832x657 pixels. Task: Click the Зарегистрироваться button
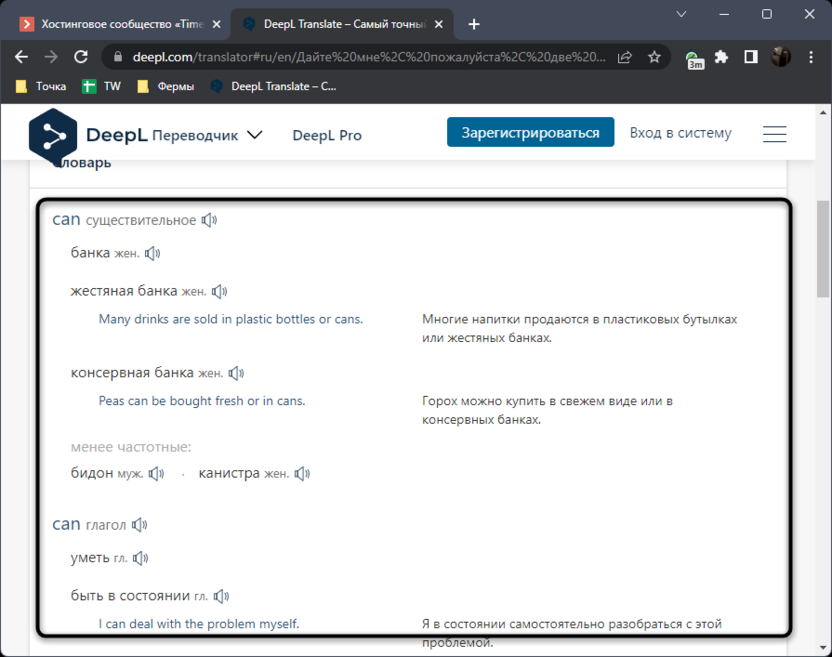pyautogui.click(x=530, y=133)
